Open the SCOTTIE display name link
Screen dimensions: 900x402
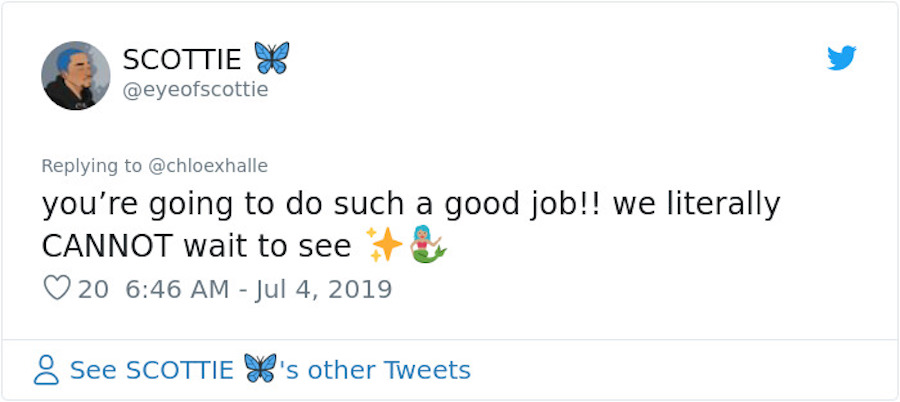(182, 59)
